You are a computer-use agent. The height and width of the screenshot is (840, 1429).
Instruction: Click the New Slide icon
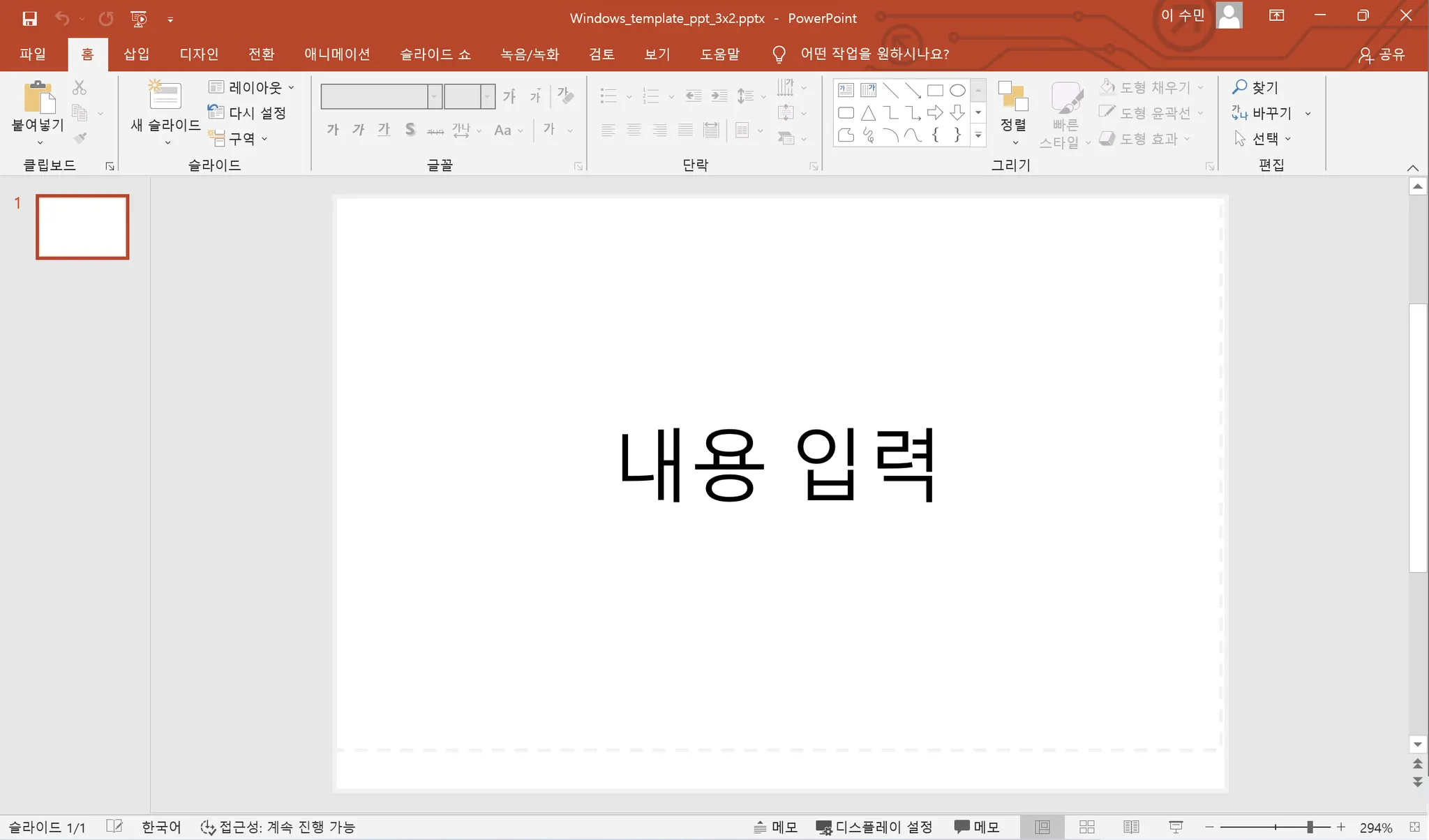(165, 96)
